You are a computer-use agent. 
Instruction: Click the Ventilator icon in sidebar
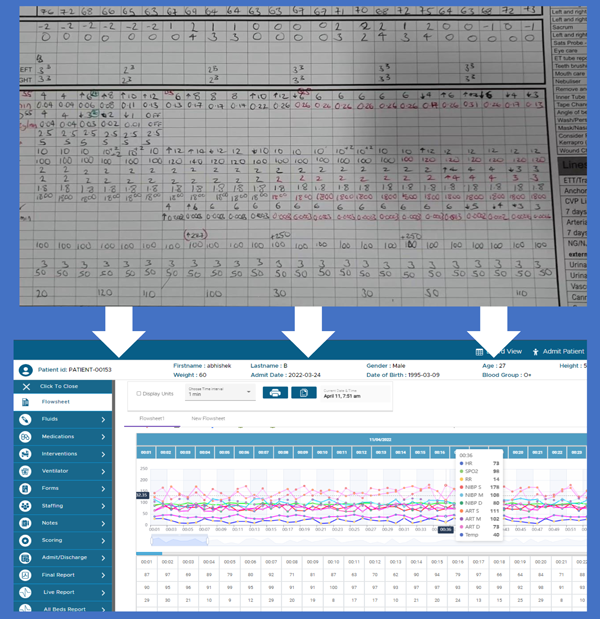(x=25, y=471)
